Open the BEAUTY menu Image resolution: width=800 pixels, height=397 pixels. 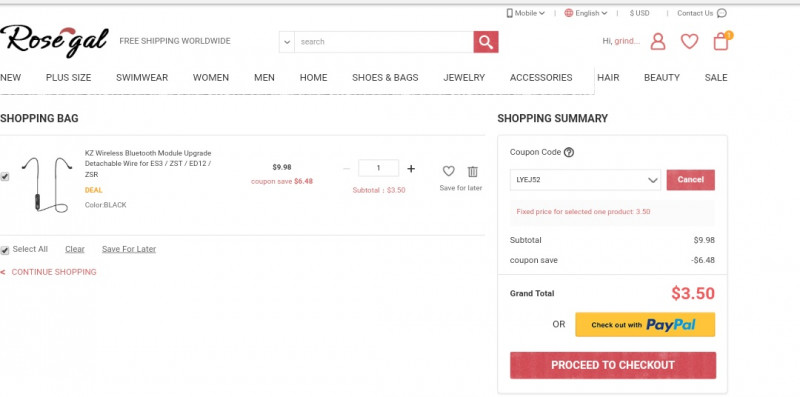(x=662, y=78)
